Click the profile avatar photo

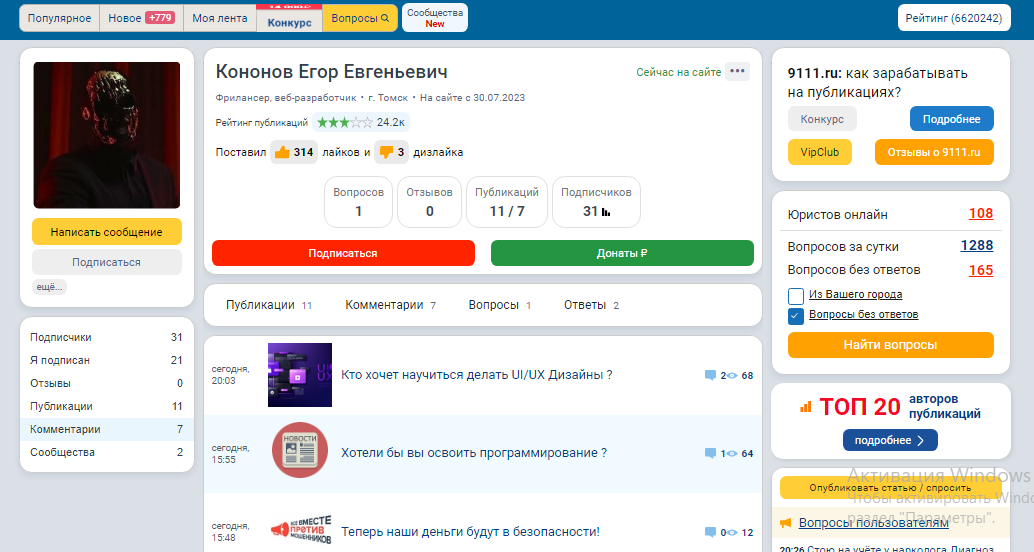tap(107, 135)
